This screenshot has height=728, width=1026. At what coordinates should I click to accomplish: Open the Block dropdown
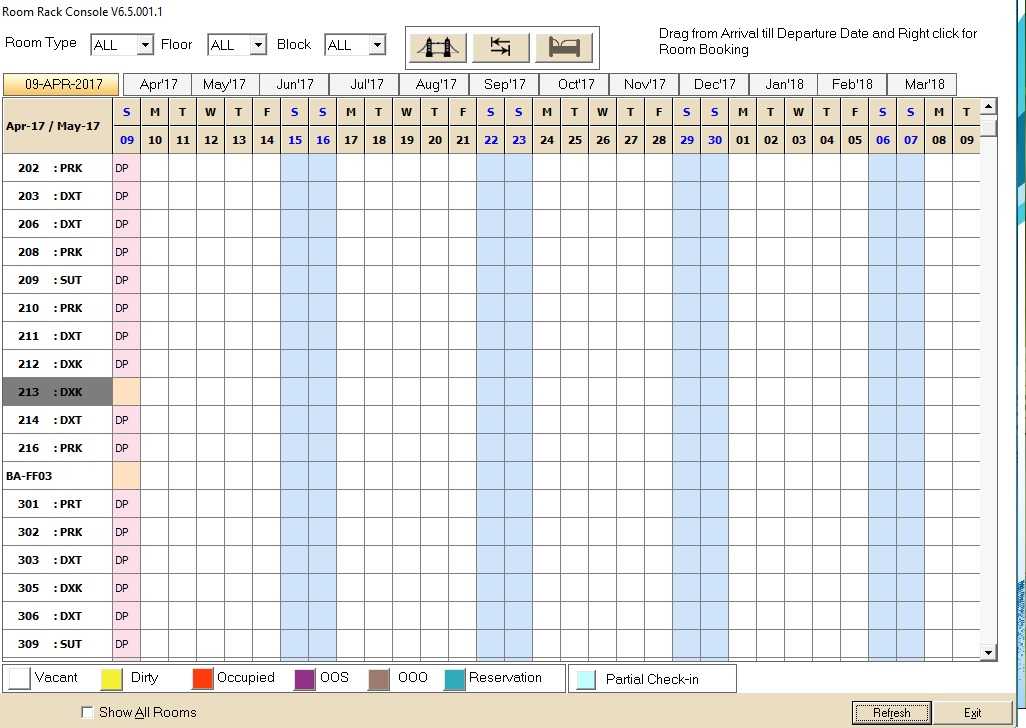coord(376,45)
